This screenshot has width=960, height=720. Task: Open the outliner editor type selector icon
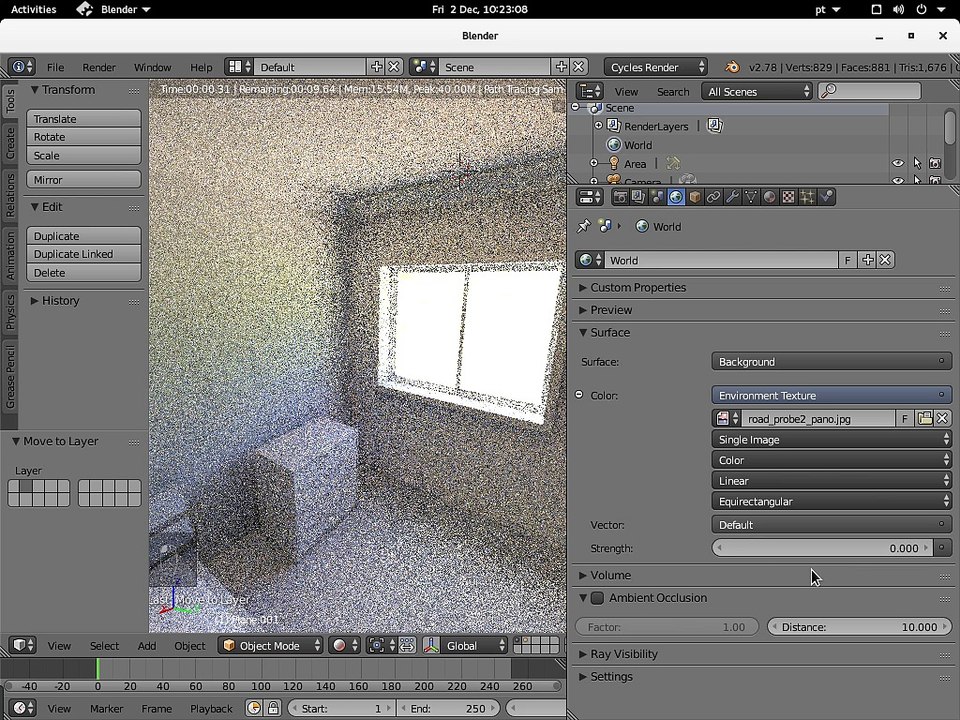click(x=590, y=92)
